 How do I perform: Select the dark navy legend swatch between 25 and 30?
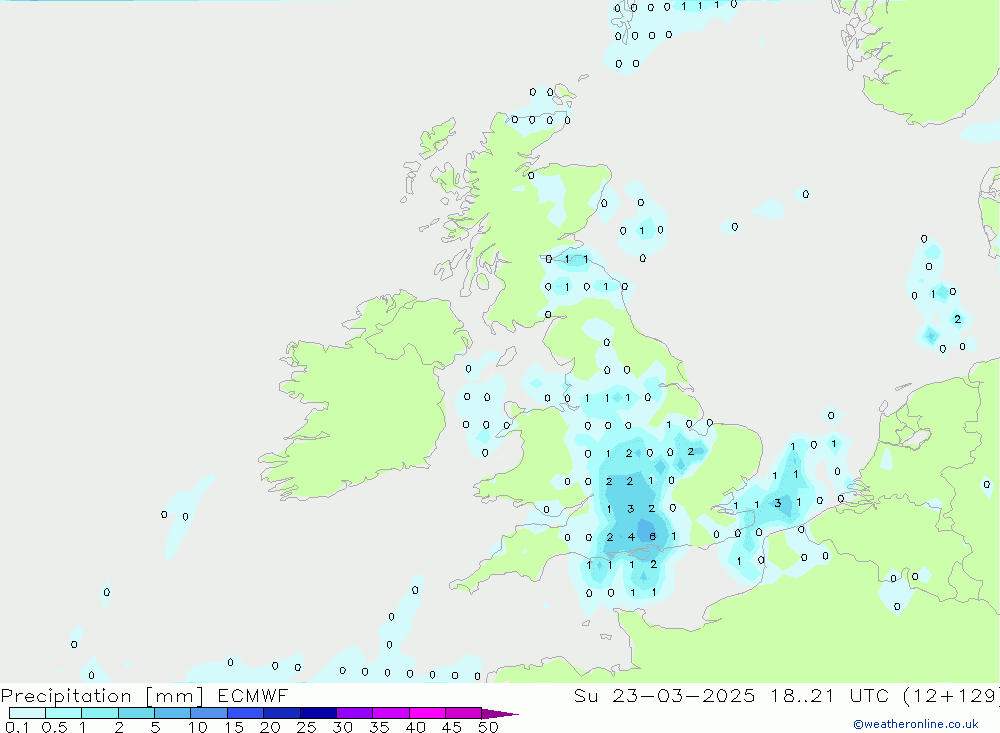point(318,713)
